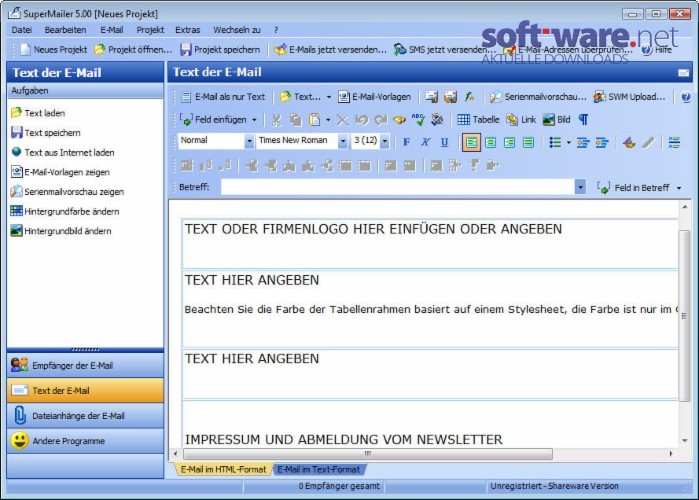Open the Serienmailvorschau preview
This screenshot has width=699, height=500.
[x=538, y=97]
